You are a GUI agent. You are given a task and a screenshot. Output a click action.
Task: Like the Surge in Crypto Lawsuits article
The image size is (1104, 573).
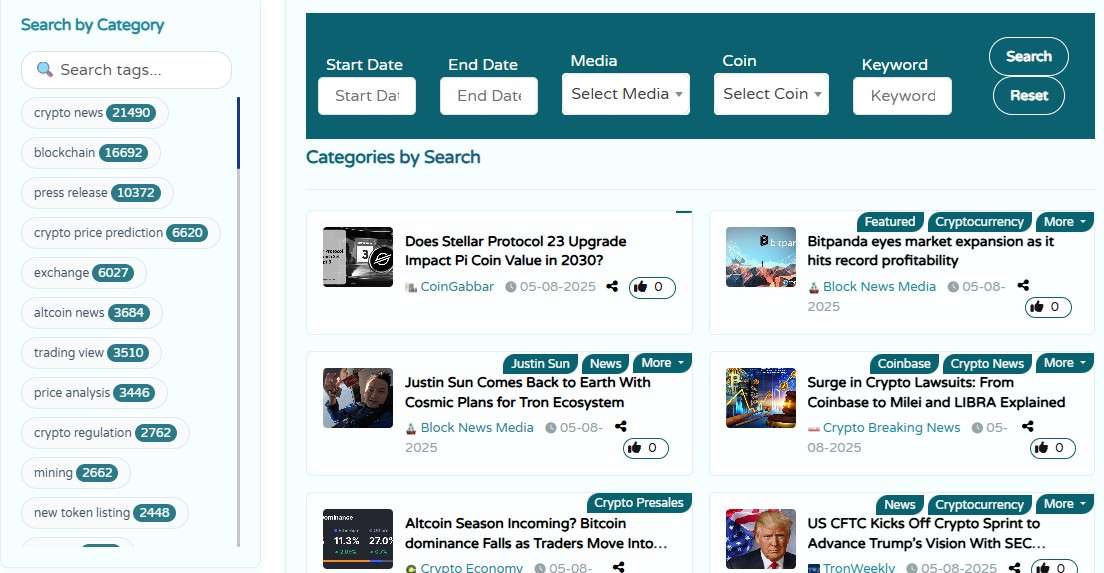coord(1053,448)
